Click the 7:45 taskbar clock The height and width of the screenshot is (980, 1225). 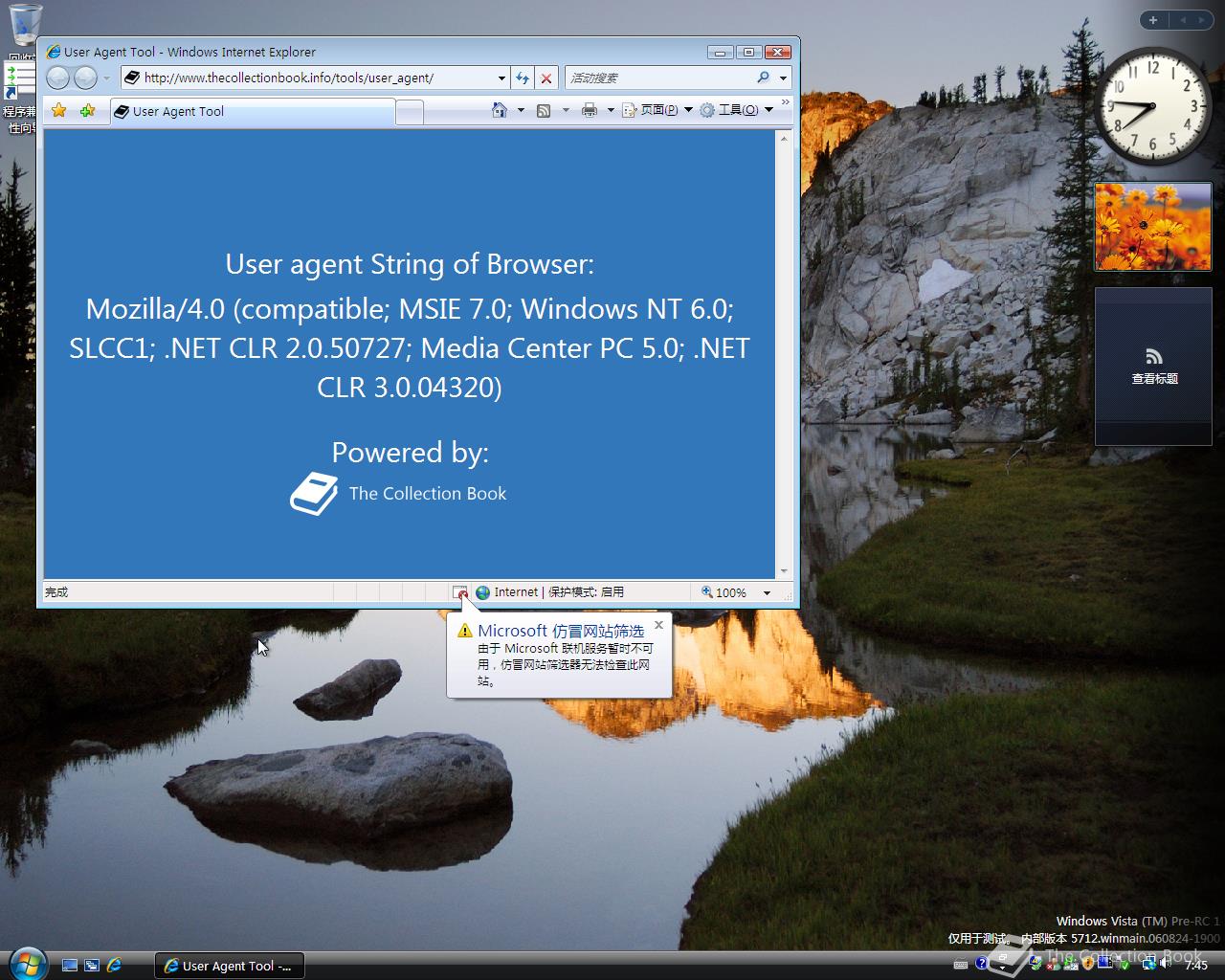tap(1196, 965)
